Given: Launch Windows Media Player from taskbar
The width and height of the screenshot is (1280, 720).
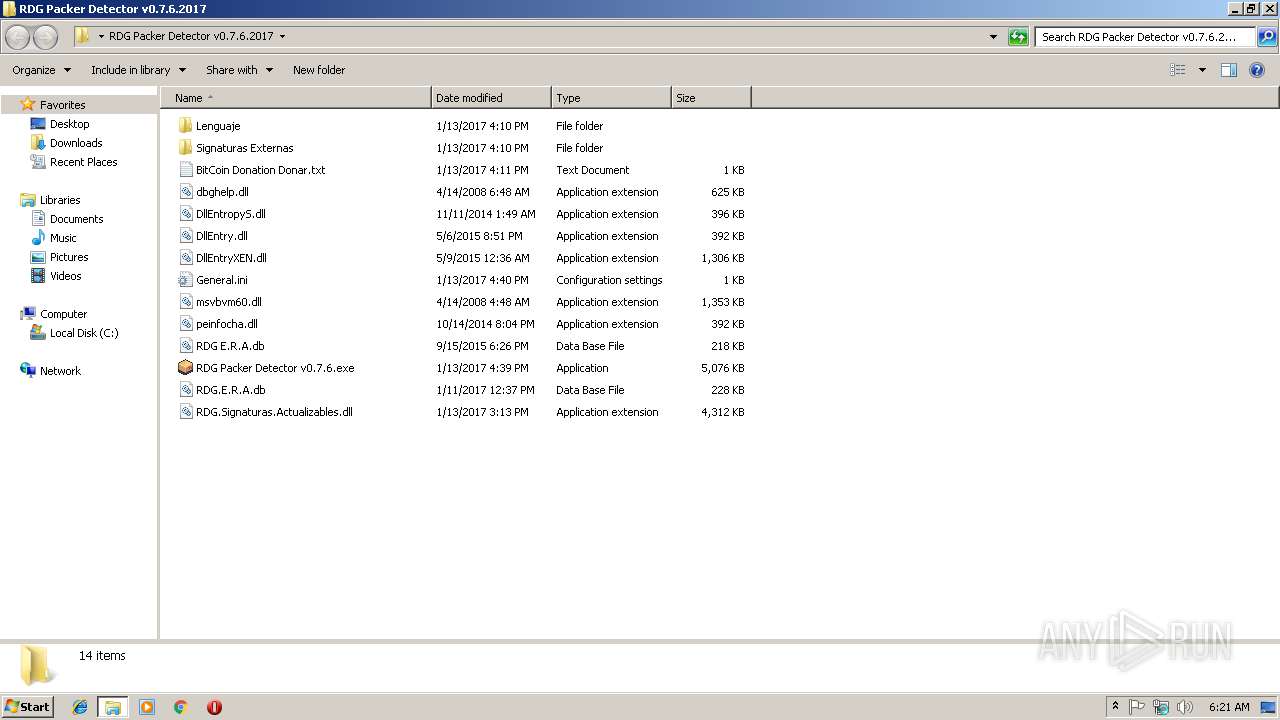Looking at the screenshot, I should 147,707.
